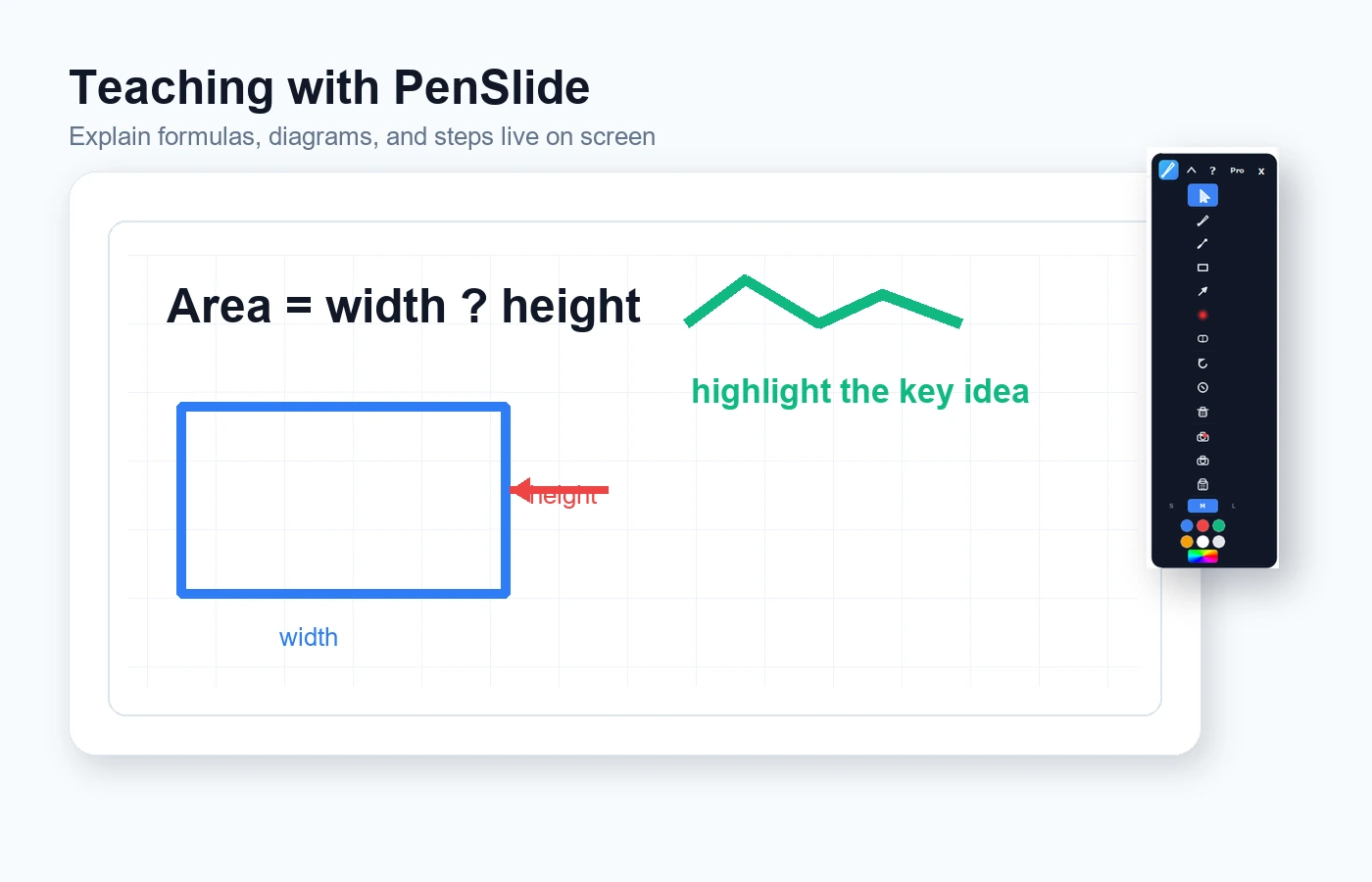
Task: Select the arrow drawing tool
Action: 1202,291
